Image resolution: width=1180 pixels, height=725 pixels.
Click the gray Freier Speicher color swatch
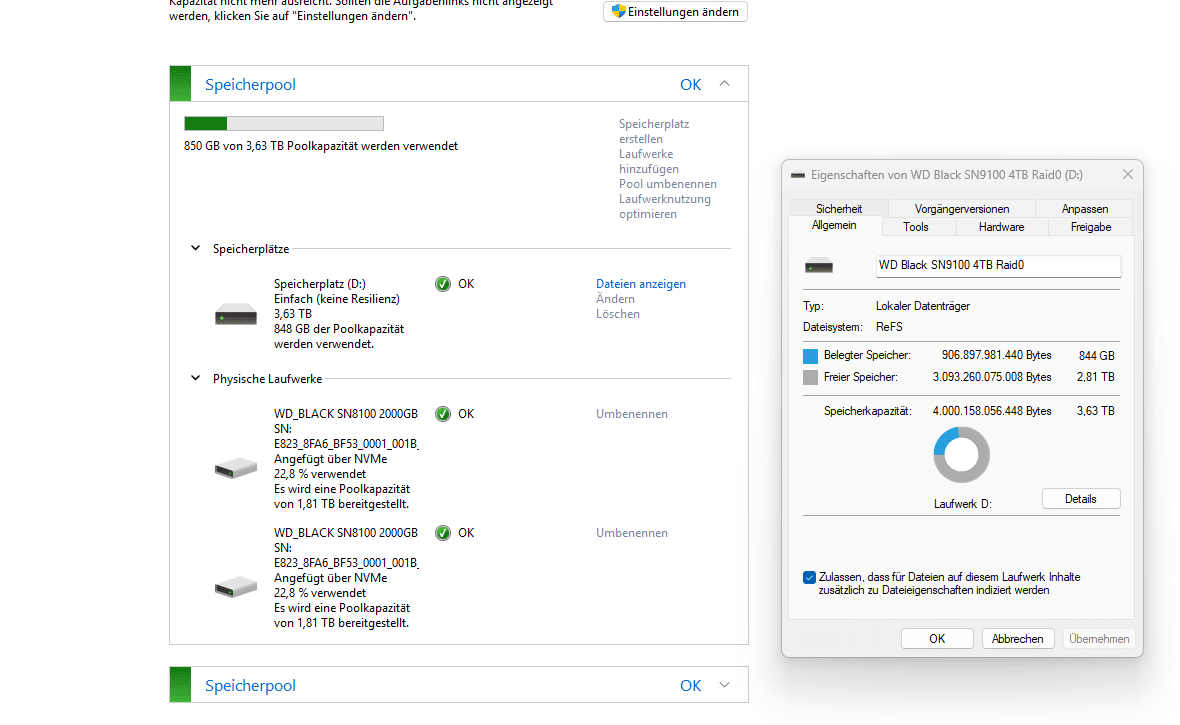point(810,377)
